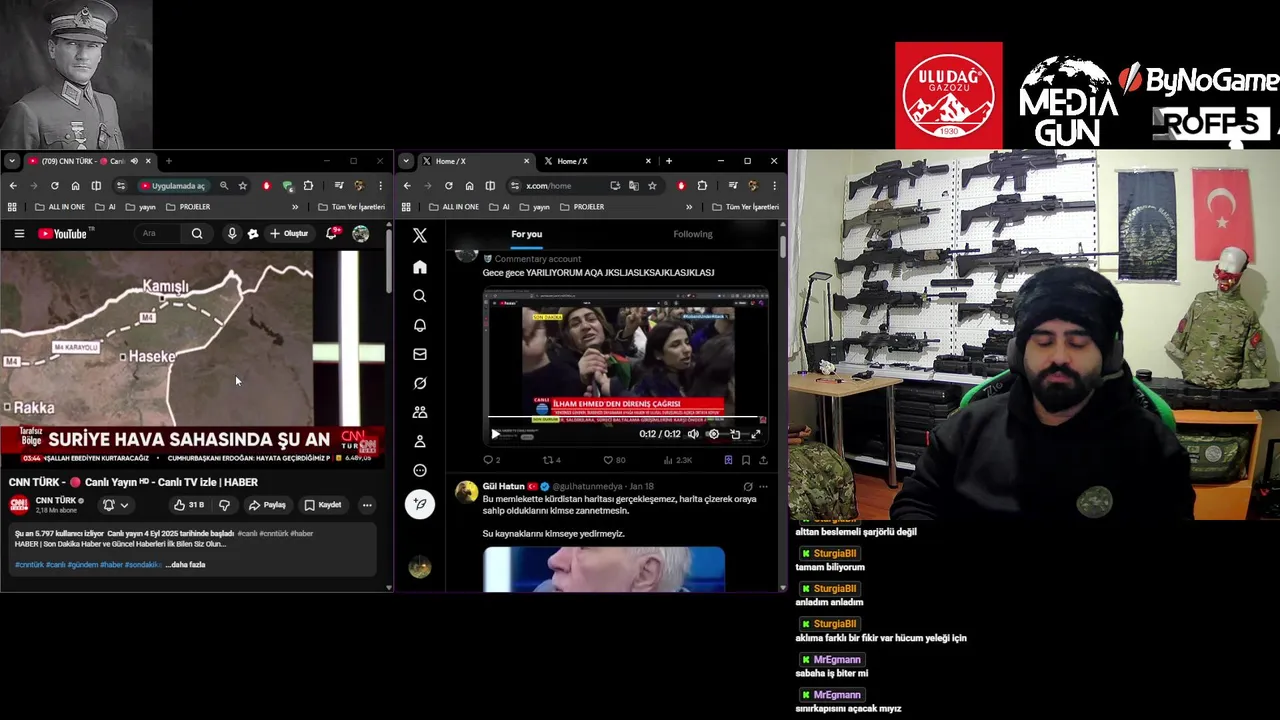The image size is (1280, 720).
Task: Repost the tweet with 4 reposts
Action: 551,460
